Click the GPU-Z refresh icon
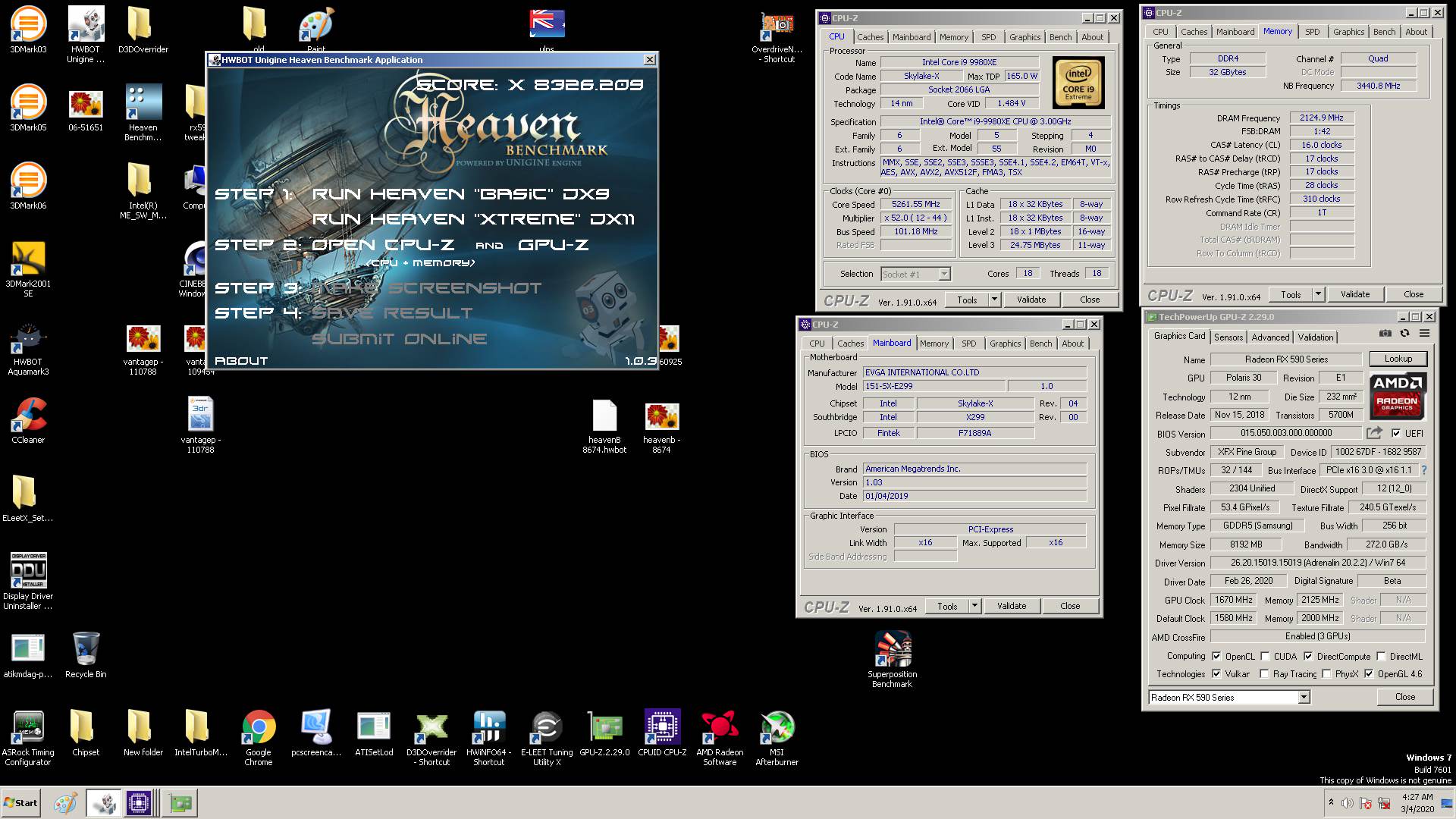Image resolution: width=1456 pixels, height=819 pixels. click(1404, 334)
